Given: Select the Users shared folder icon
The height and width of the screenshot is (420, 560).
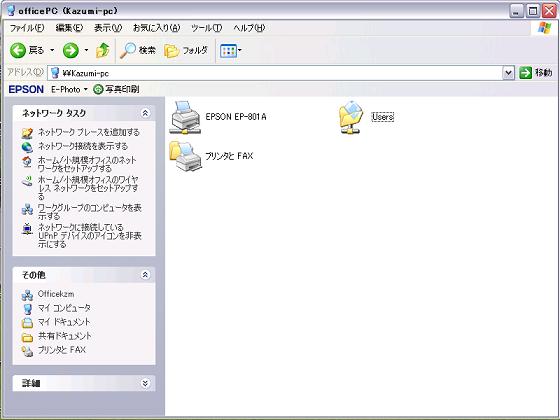Looking at the screenshot, I should pos(351,118).
